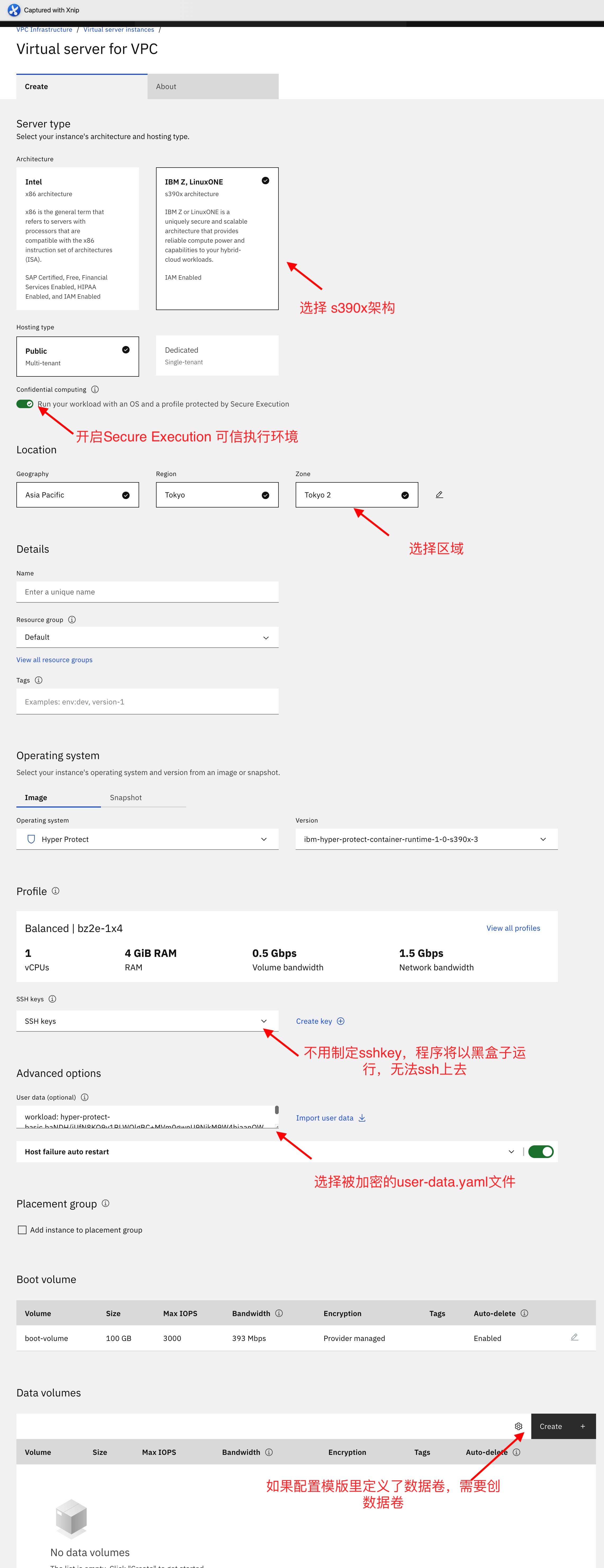
Task: Expand Host failure auto restart chevron
Action: (x=511, y=1152)
